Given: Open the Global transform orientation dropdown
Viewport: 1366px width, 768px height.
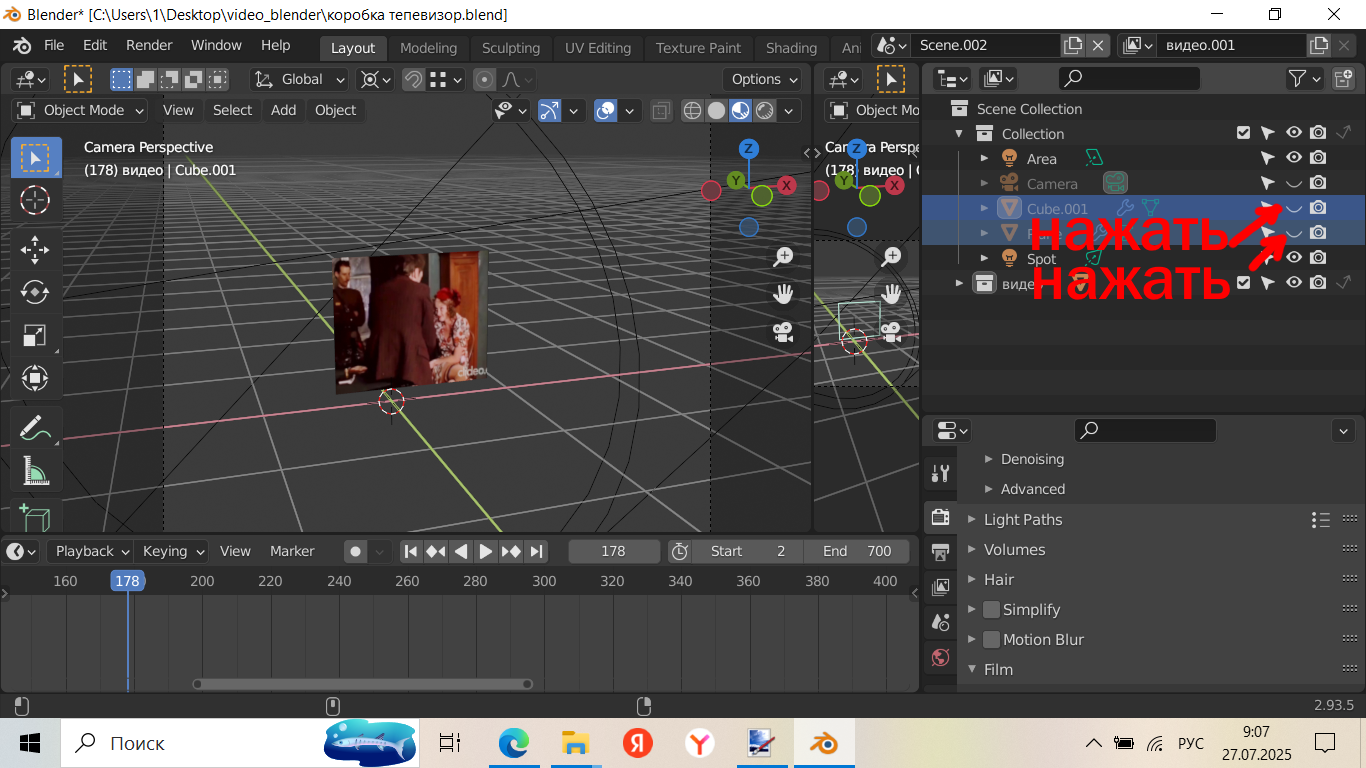Looking at the screenshot, I should (300, 79).
